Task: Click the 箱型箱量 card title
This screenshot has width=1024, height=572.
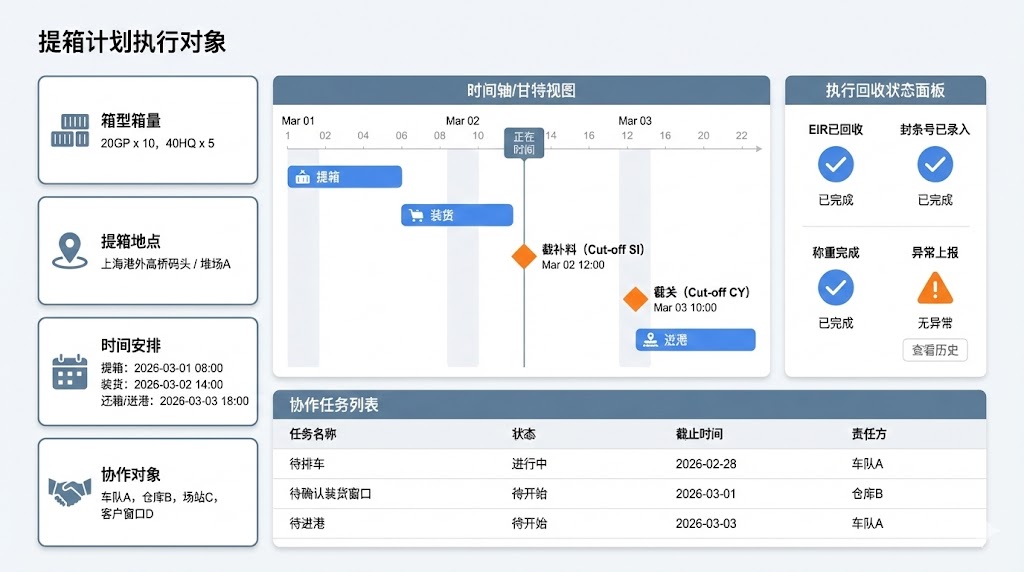Action: (x=131, y=121)
